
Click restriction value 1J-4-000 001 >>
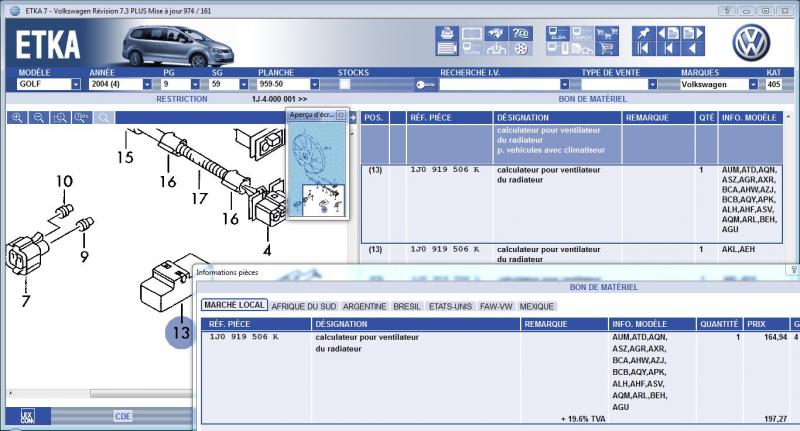tap(280, 99)
